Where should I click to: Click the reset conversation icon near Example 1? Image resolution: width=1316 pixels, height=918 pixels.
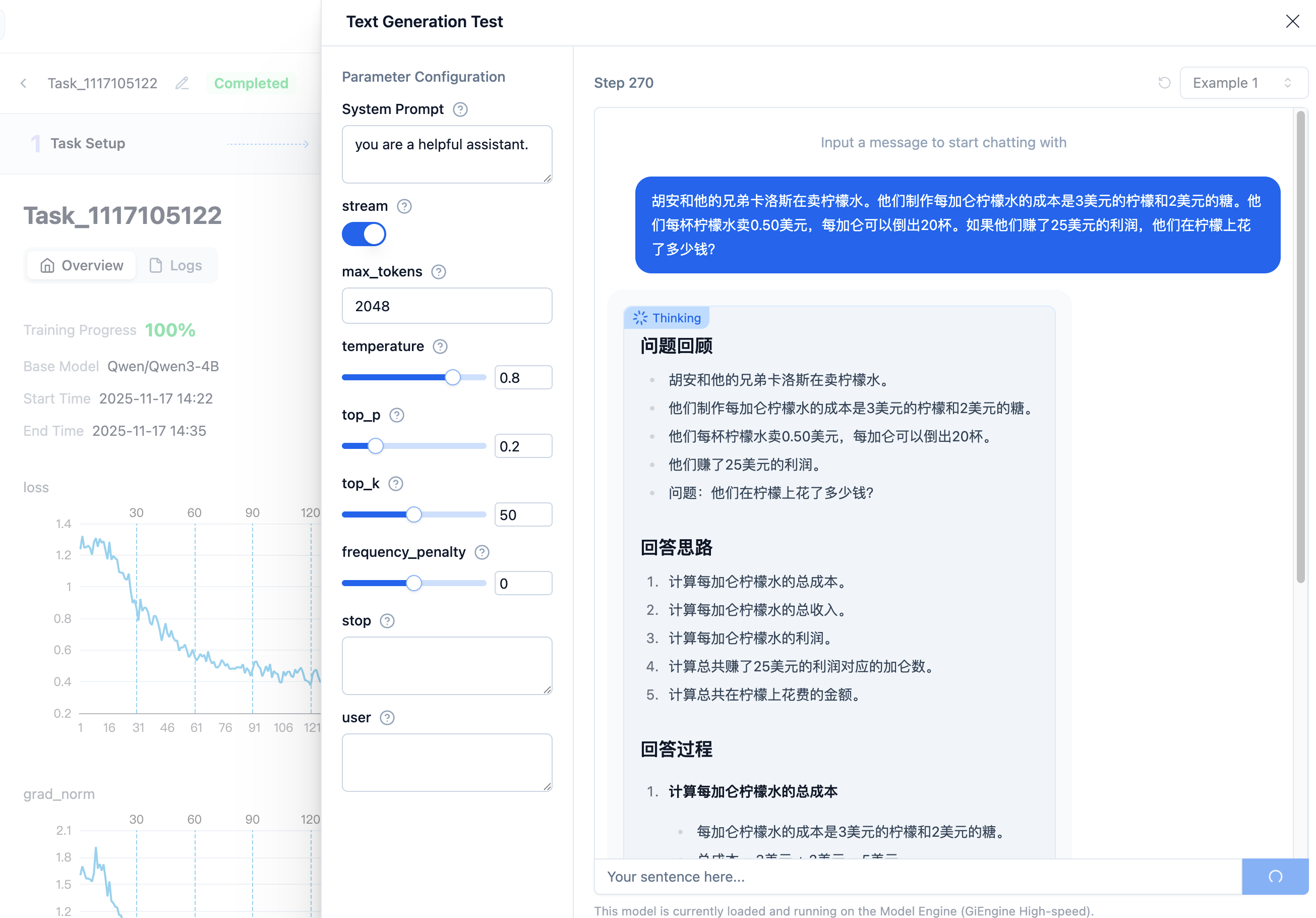point(1164,83)
